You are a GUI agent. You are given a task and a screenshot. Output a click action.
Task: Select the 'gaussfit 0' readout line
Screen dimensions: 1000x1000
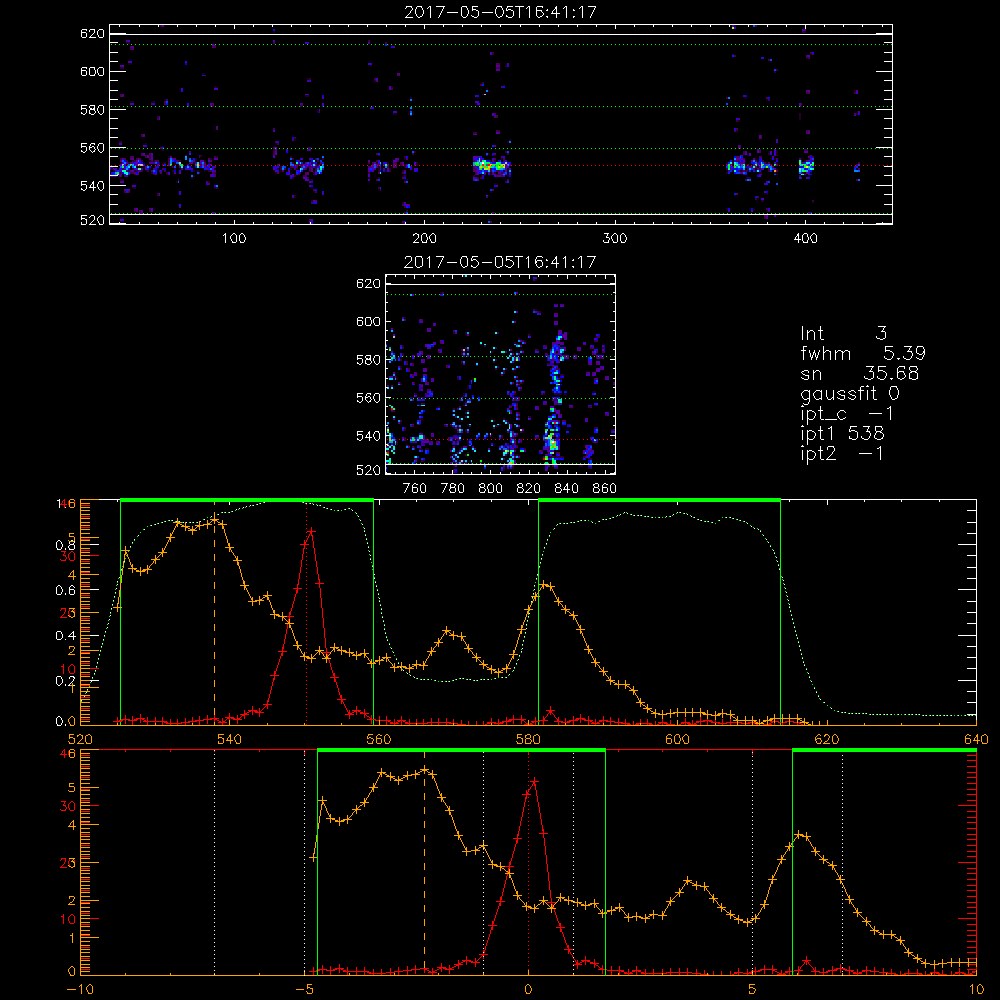[x=849, y=393]
